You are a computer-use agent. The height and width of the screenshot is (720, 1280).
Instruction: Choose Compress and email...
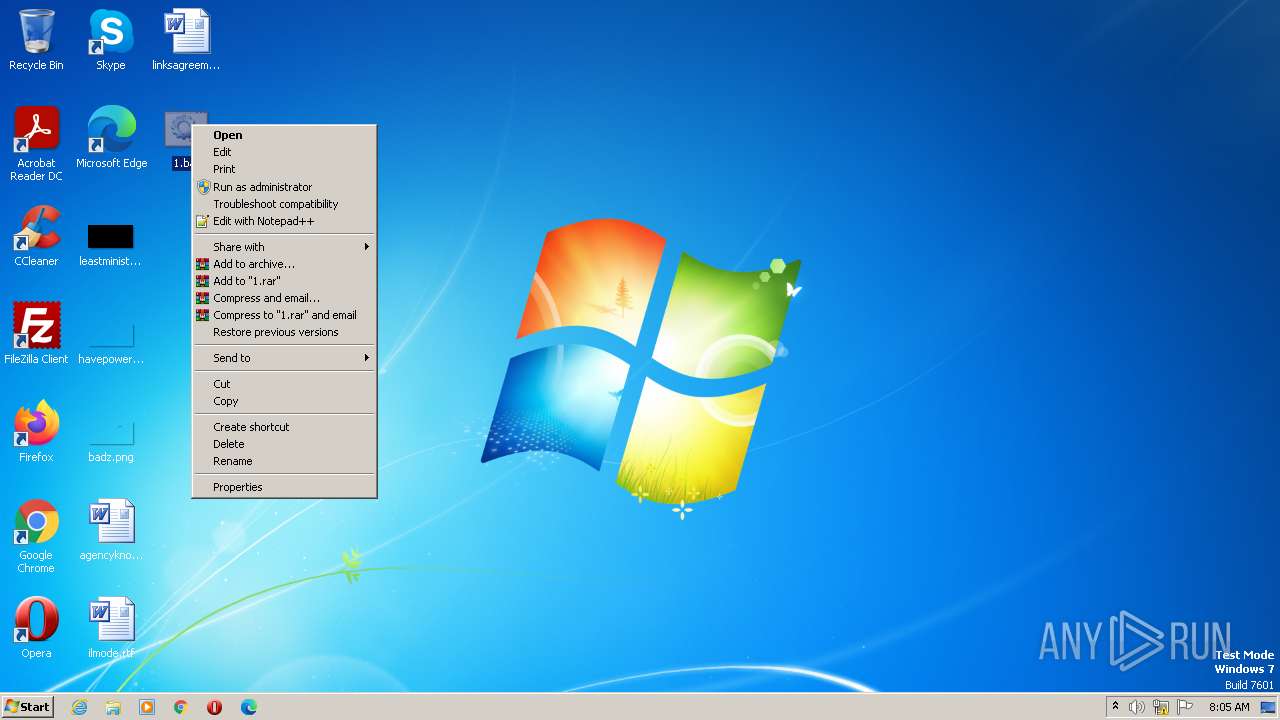(x=284, y=298)
